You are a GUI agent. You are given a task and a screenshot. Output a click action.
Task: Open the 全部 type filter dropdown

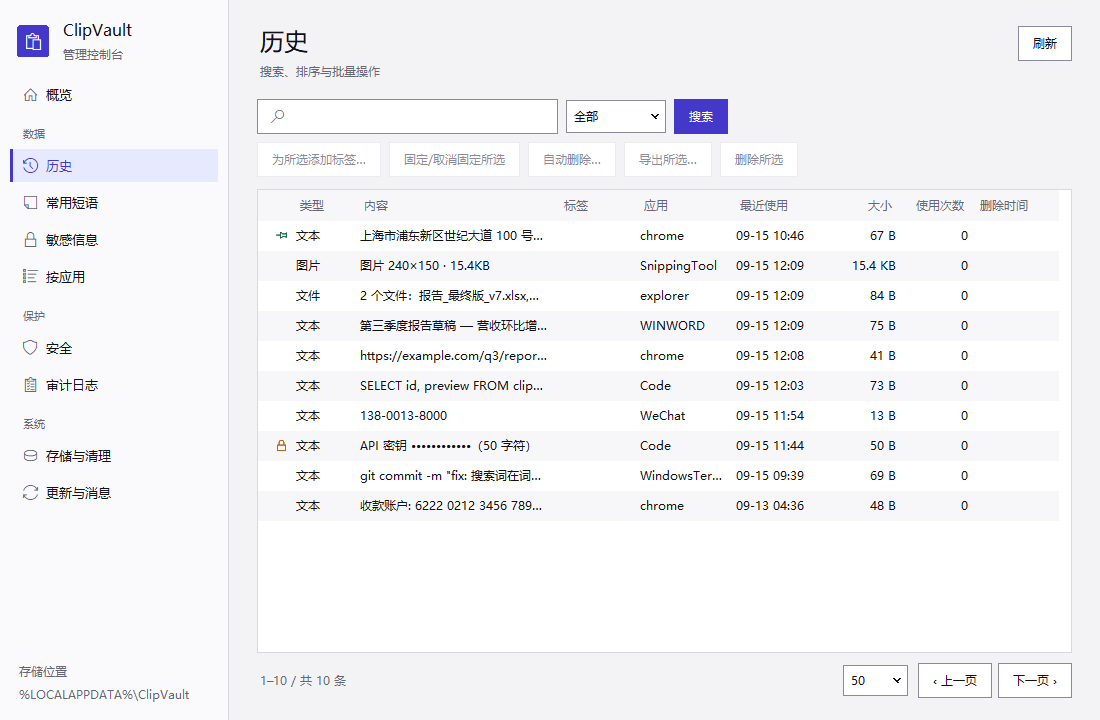point(616,116)
